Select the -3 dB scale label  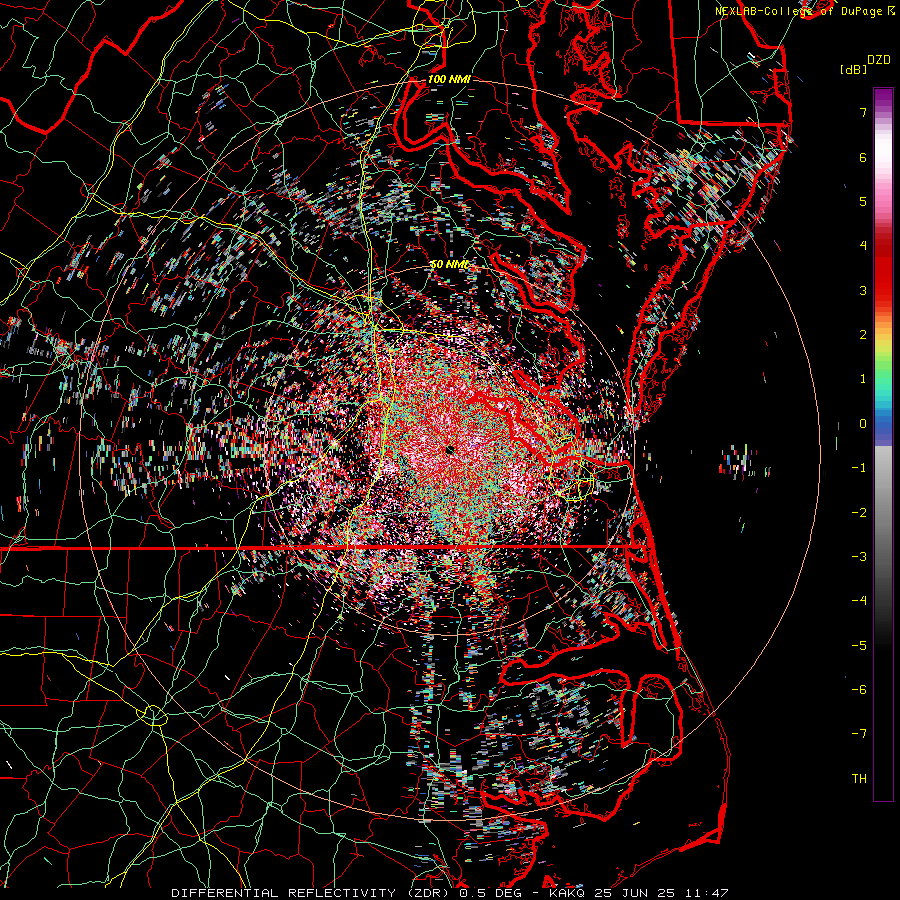coord(859,557)
